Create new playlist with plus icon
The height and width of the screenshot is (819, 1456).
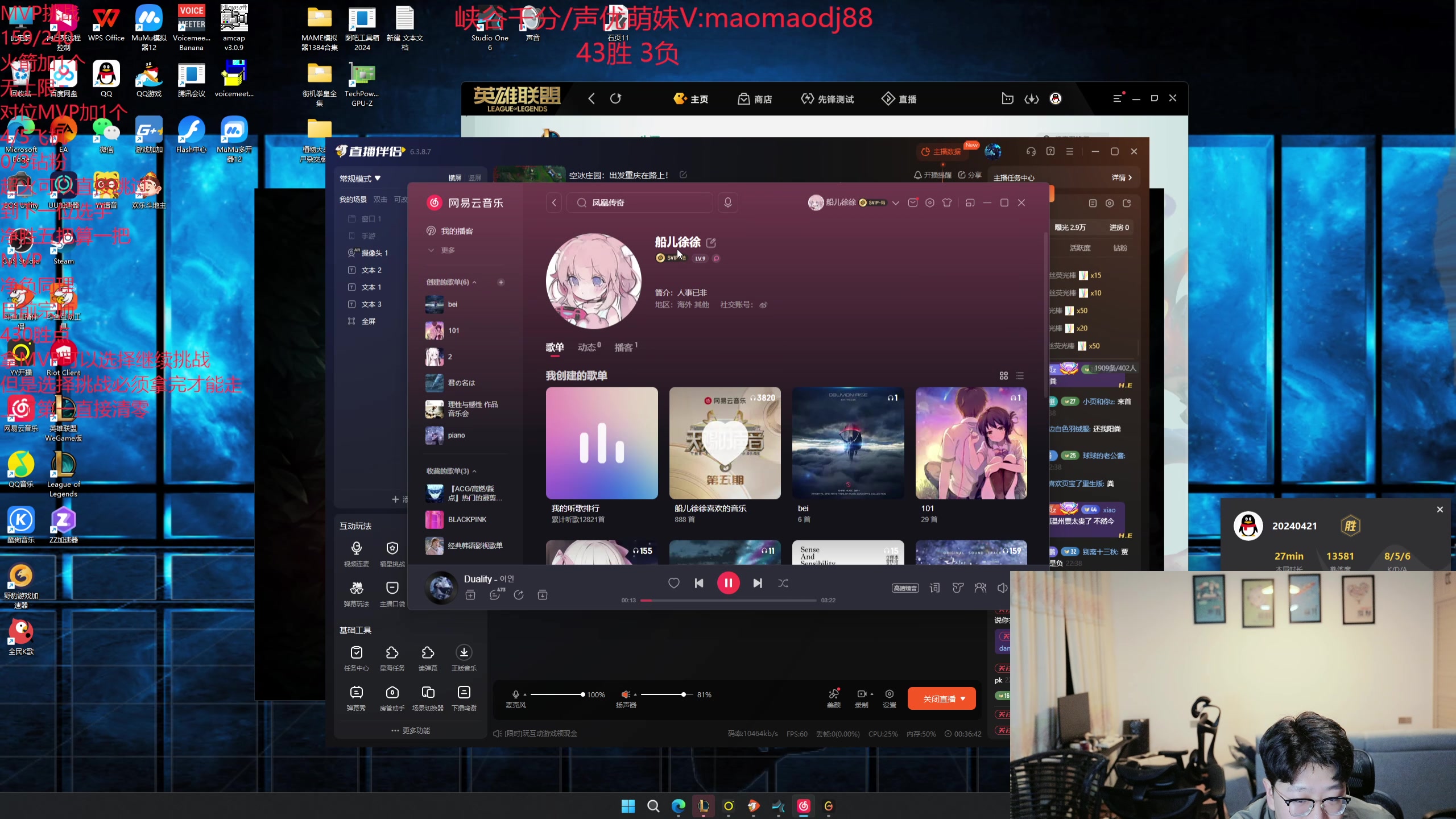coord(501,282)
